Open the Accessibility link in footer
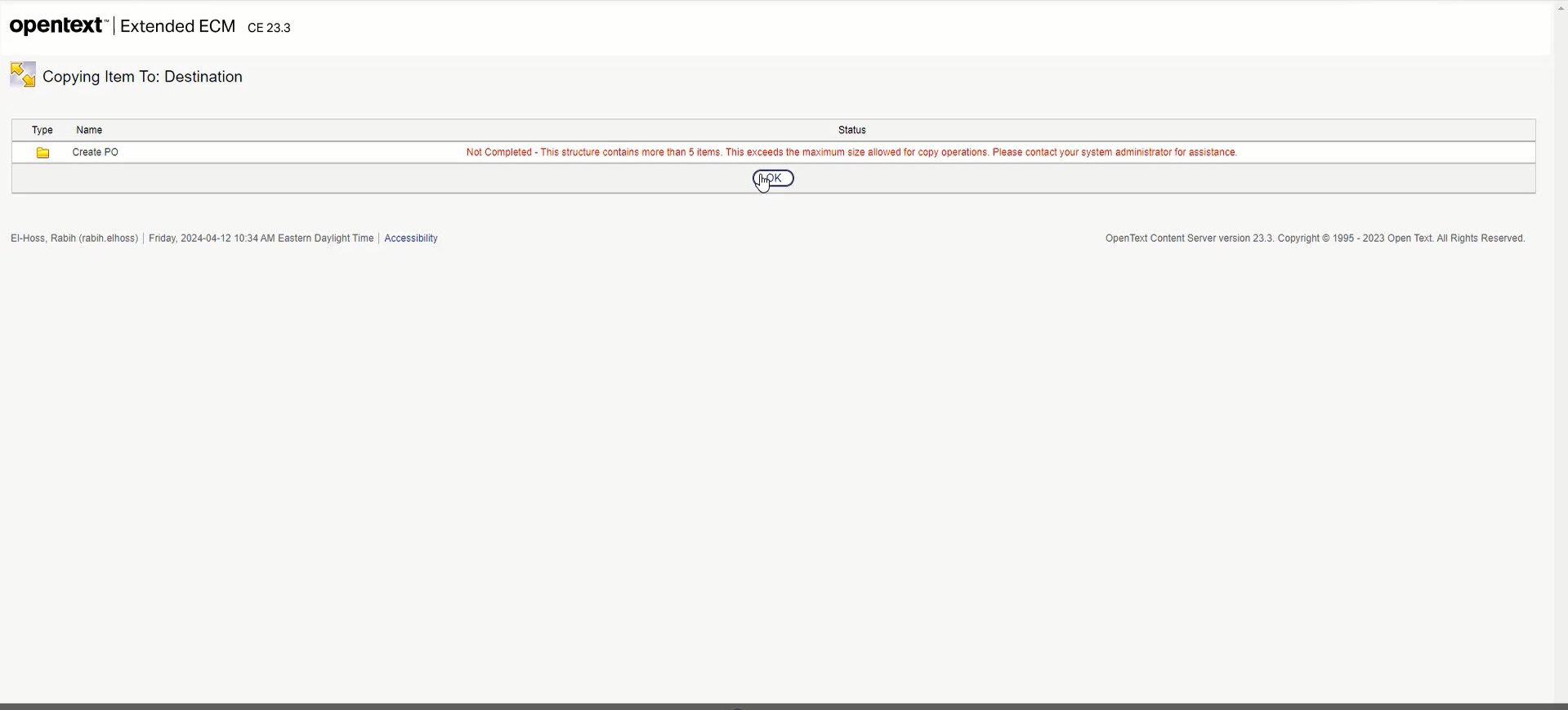1568x710 pixels. point(411,239)
